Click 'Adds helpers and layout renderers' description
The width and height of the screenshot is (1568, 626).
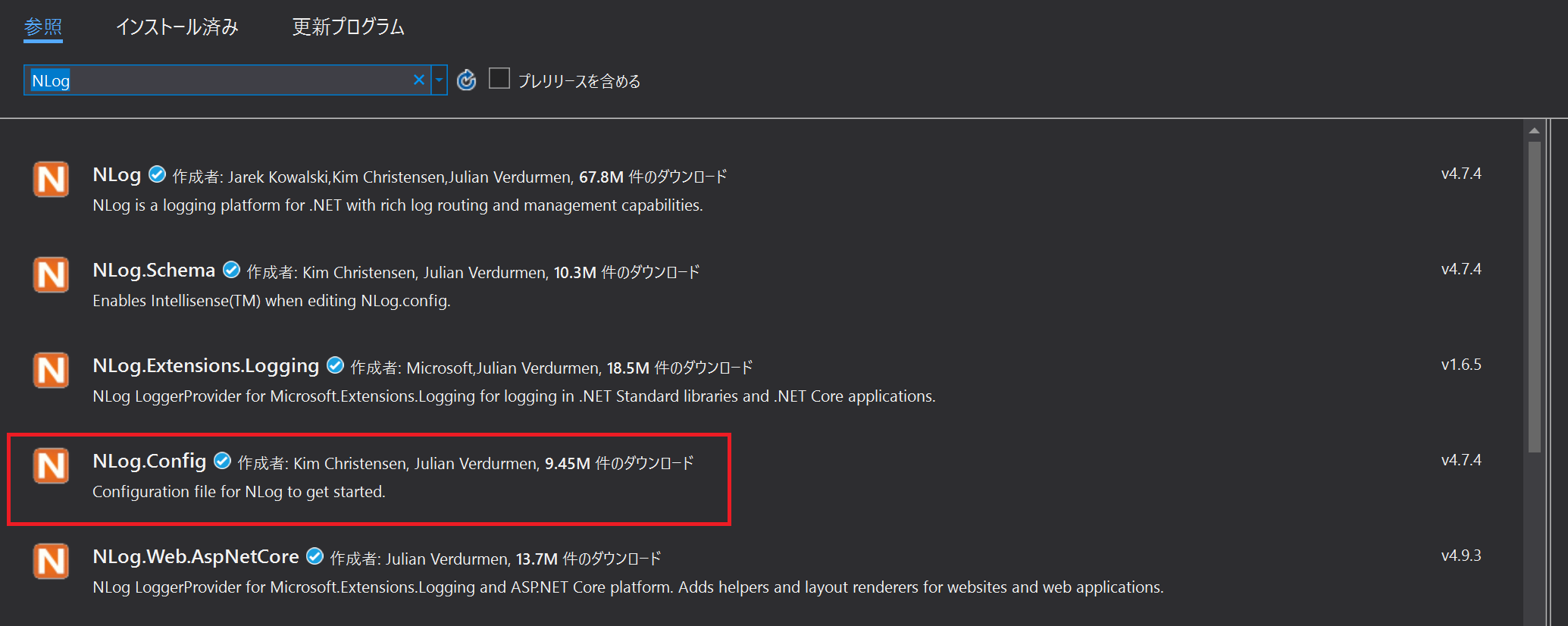[921, 587]
